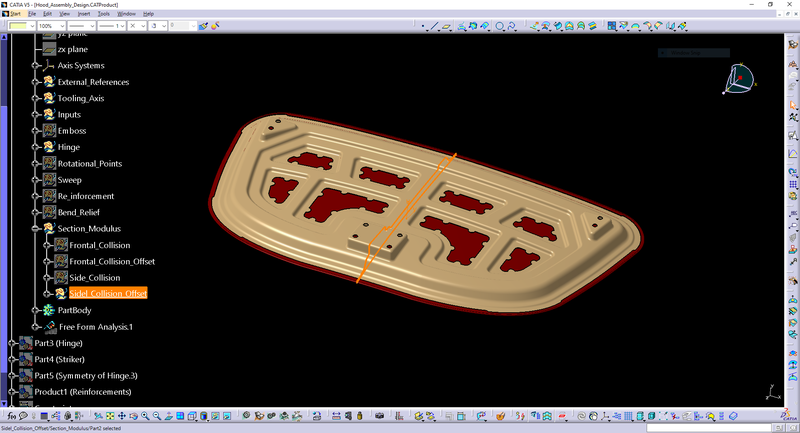Expand the PartBody node

click(x=35, y=311)
